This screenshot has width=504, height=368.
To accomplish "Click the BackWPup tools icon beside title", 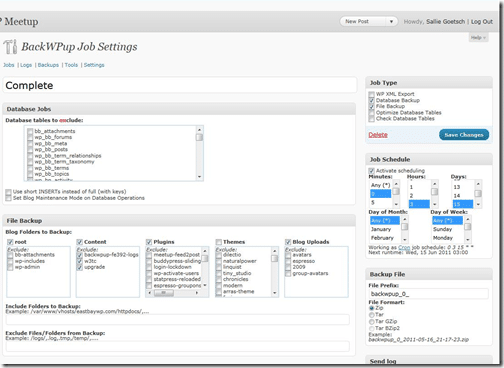I will (x=10, y=47).
